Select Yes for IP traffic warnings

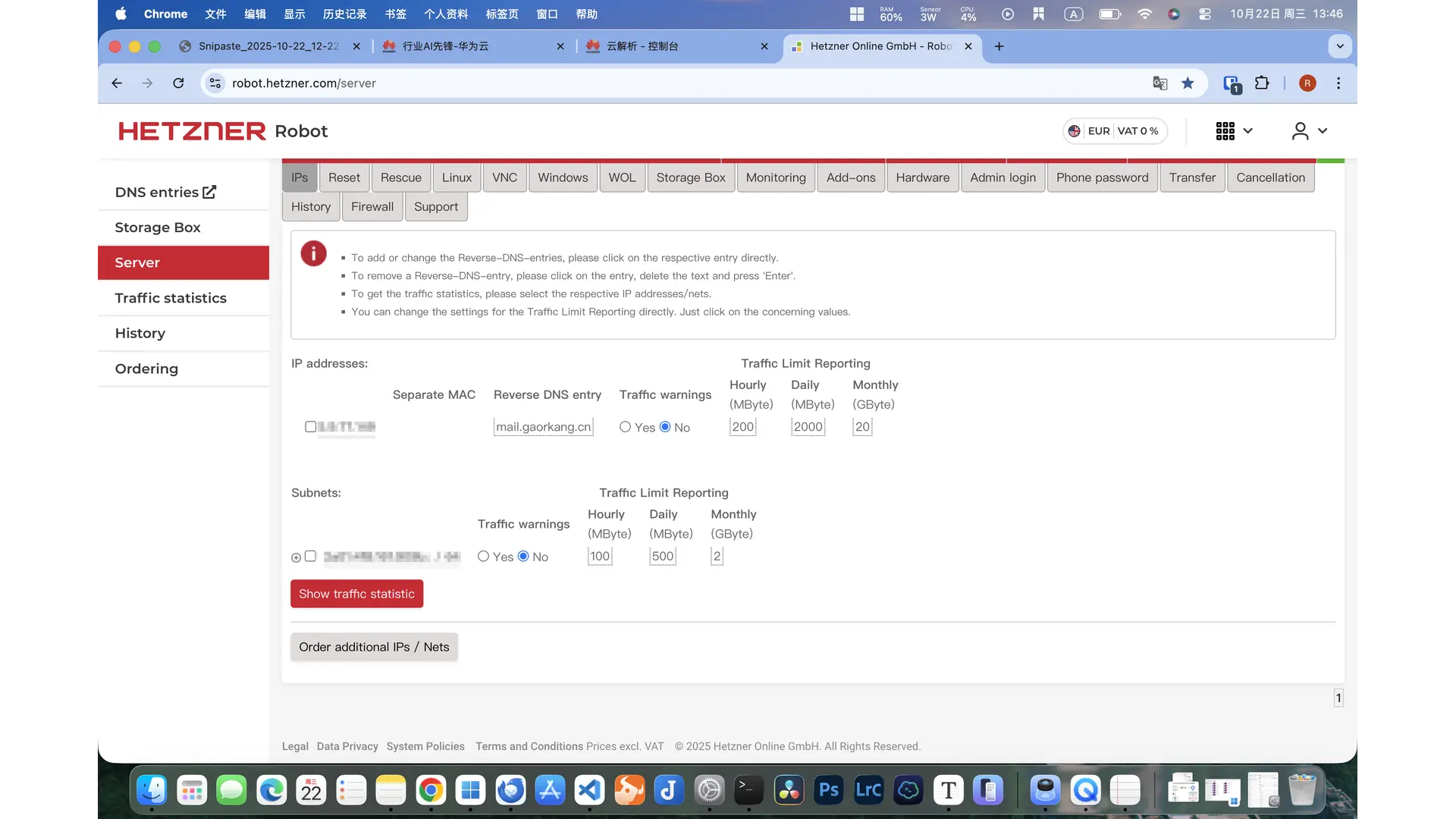pos(625,427)
